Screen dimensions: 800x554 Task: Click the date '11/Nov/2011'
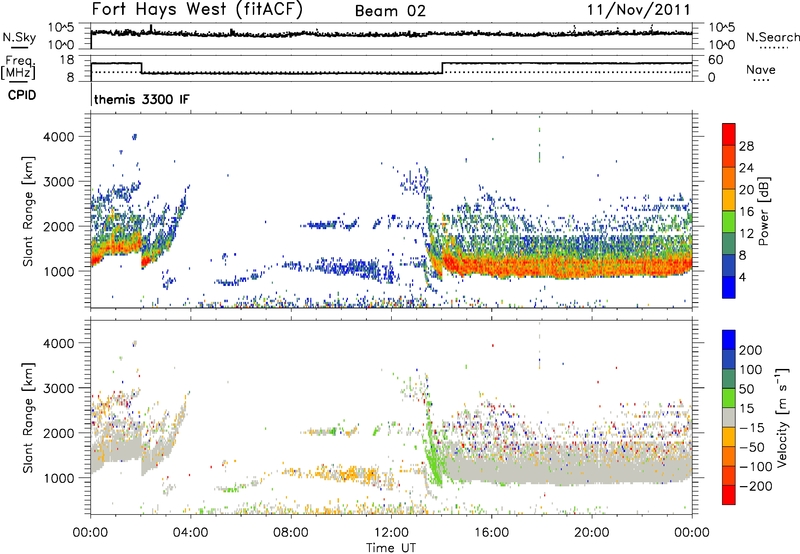pyautogui.click(x=639, y=10)
